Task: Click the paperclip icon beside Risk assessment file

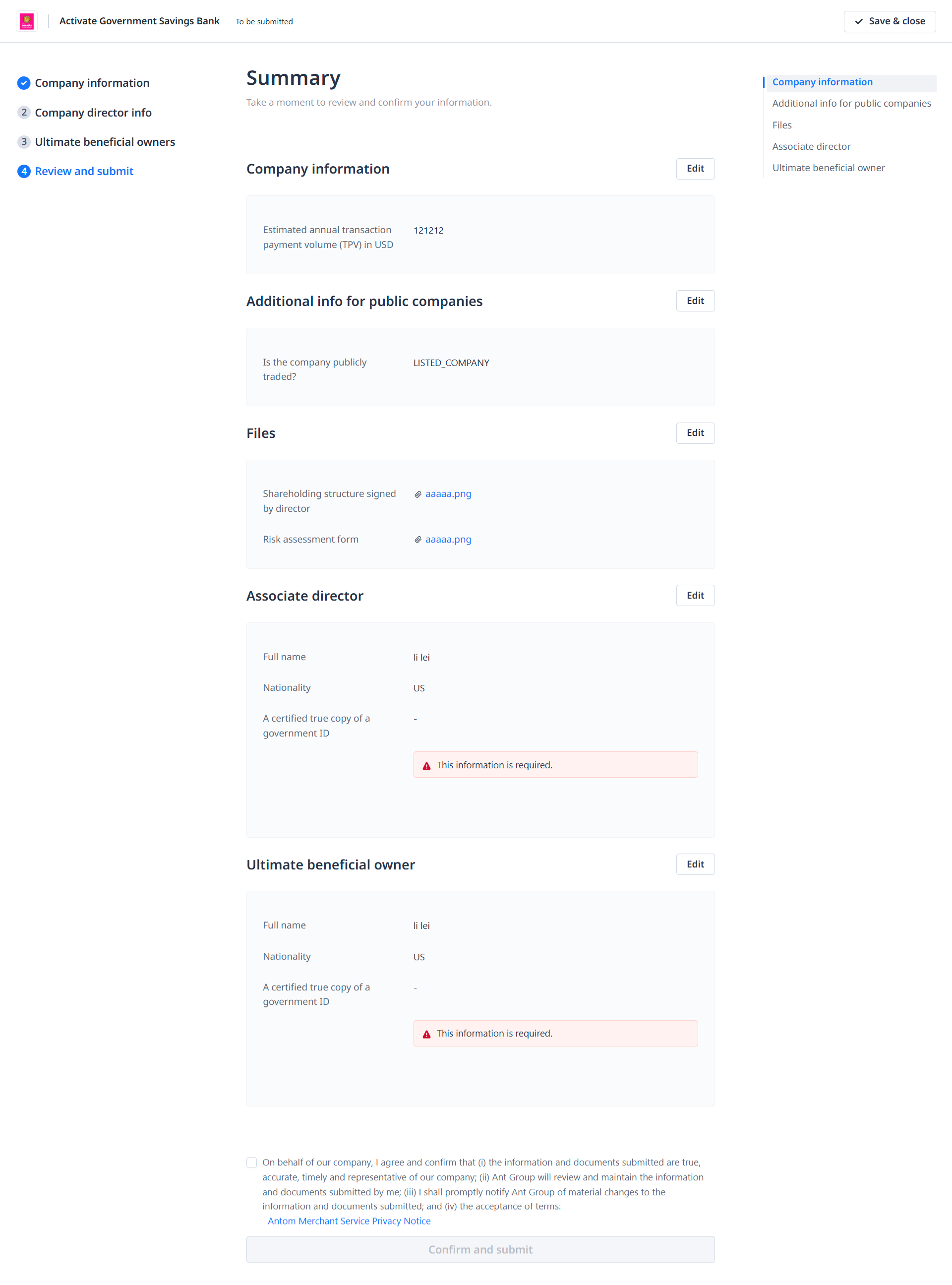Action: point(418,540)
